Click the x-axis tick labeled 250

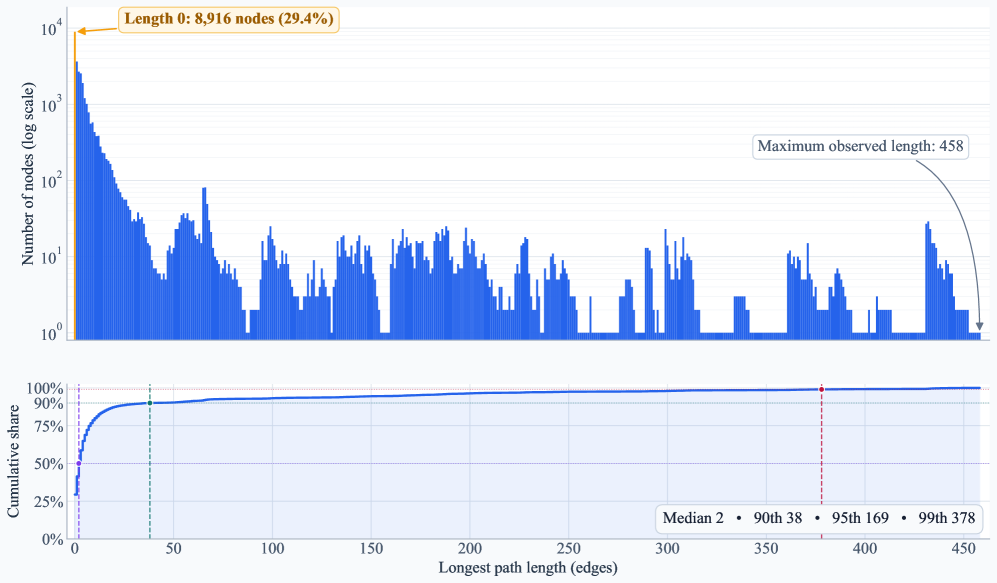(x=568, y=549)
